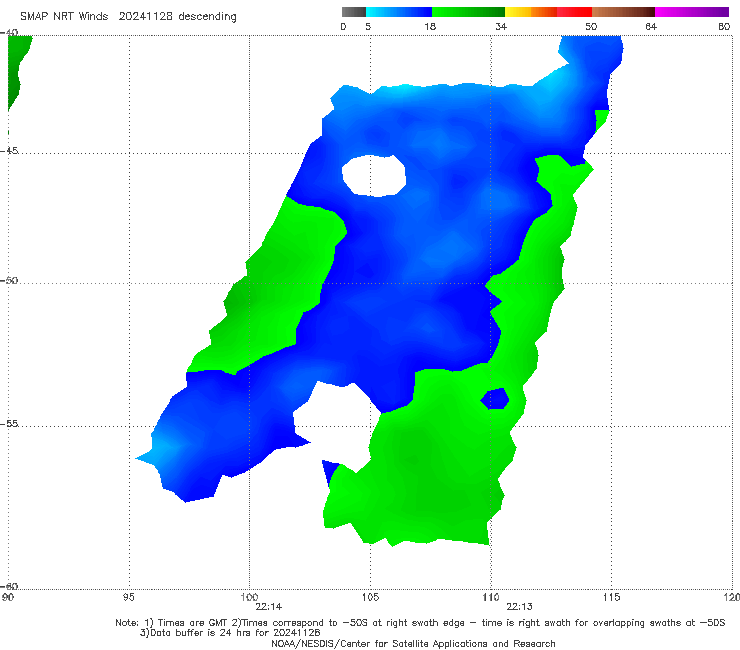Screen dimensions: 740x650
Task: Select the red segment of the color bar
Action: click(x=574, y=12)
